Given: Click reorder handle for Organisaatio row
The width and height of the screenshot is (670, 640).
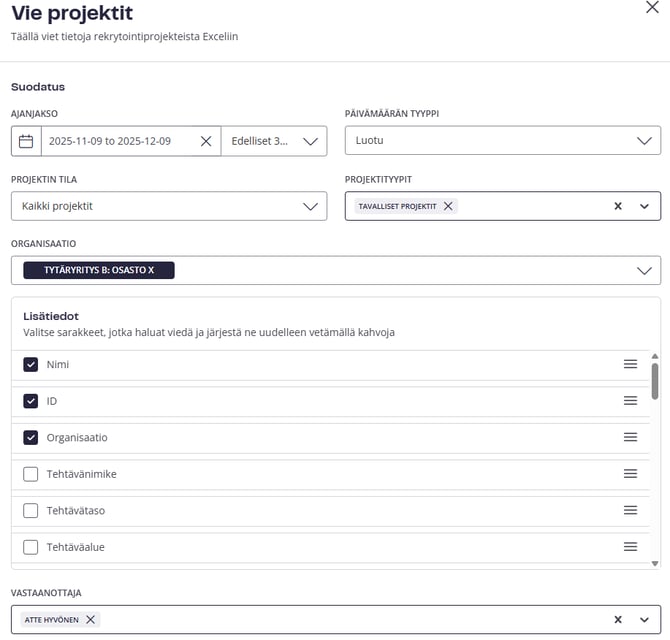Looking at the screenshot, I should 630,437.
